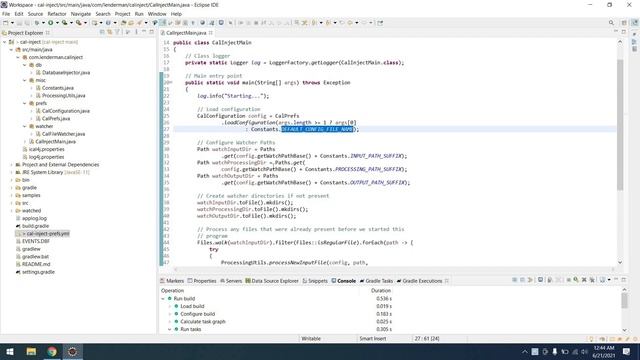Collapse the prefs package
This screenshot has width=640, height=360.
(25, 104)
